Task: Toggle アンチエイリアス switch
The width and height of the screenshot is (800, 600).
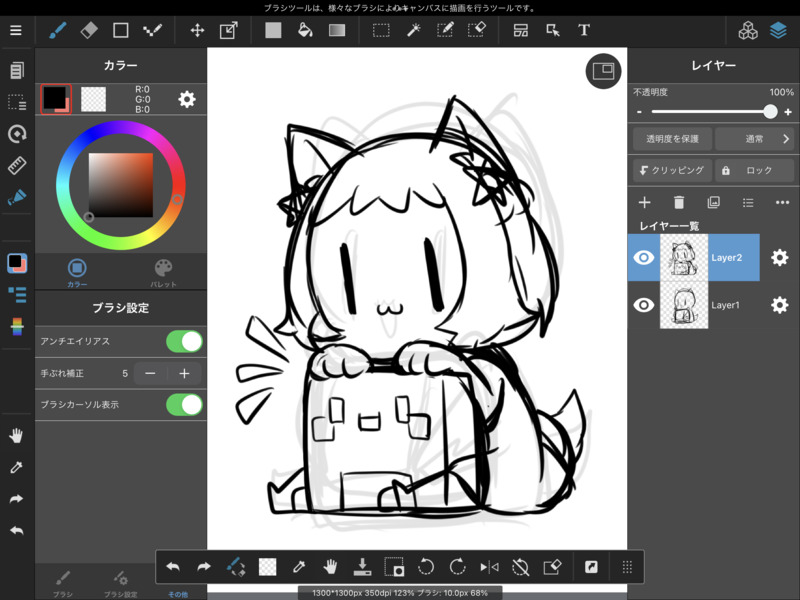Action: click(184, 341)
